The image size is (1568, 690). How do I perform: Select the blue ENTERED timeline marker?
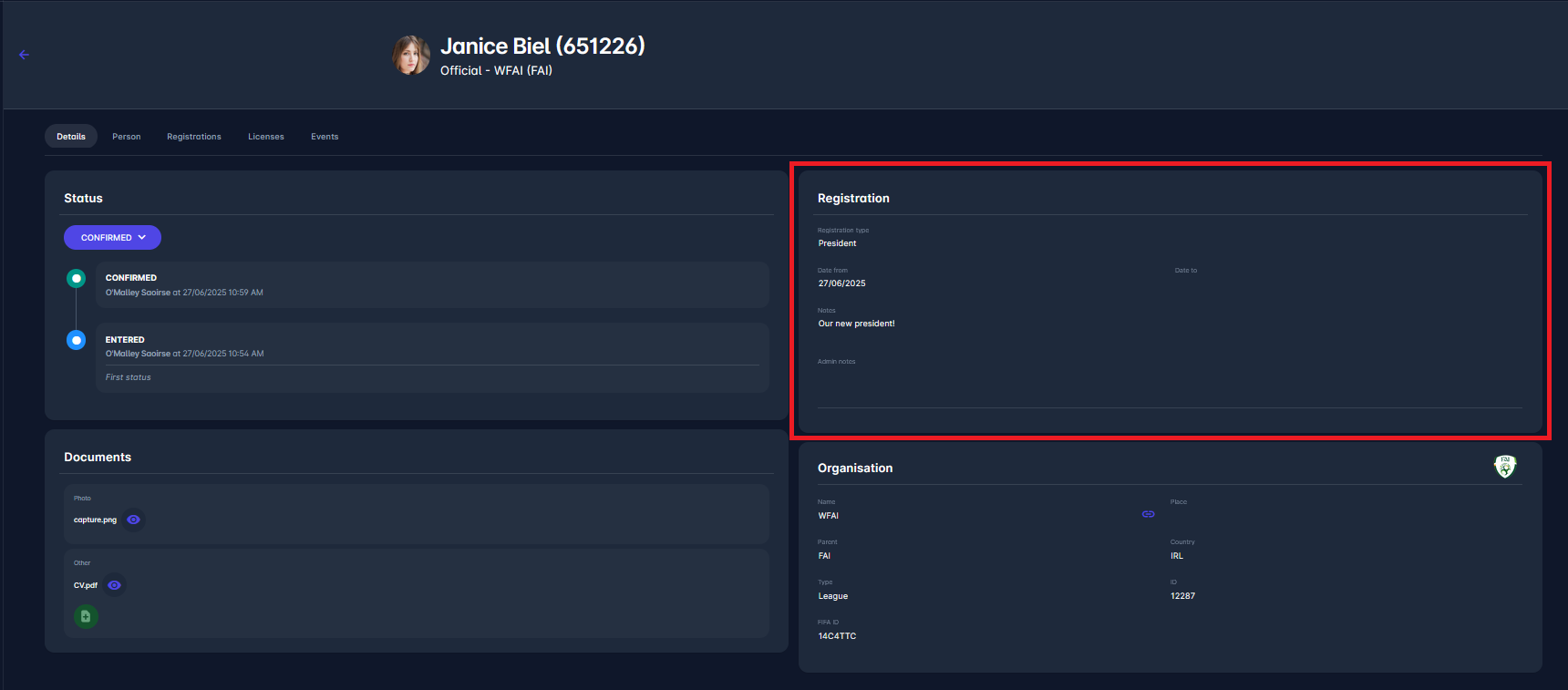coord(77,340)
